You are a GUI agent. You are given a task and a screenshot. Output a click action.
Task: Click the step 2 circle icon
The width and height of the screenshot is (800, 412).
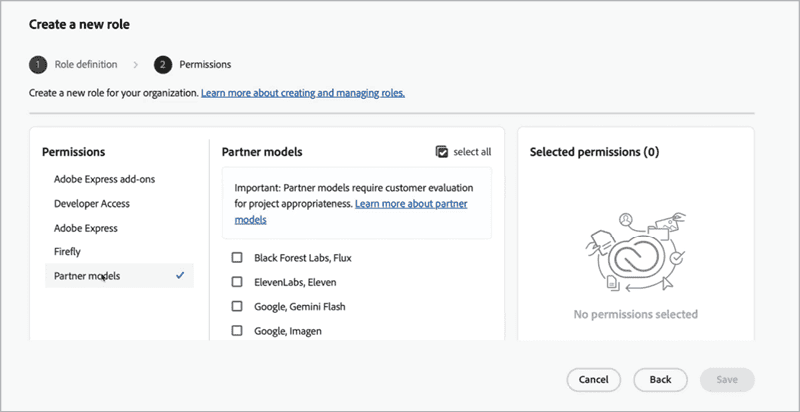(162, 65)
